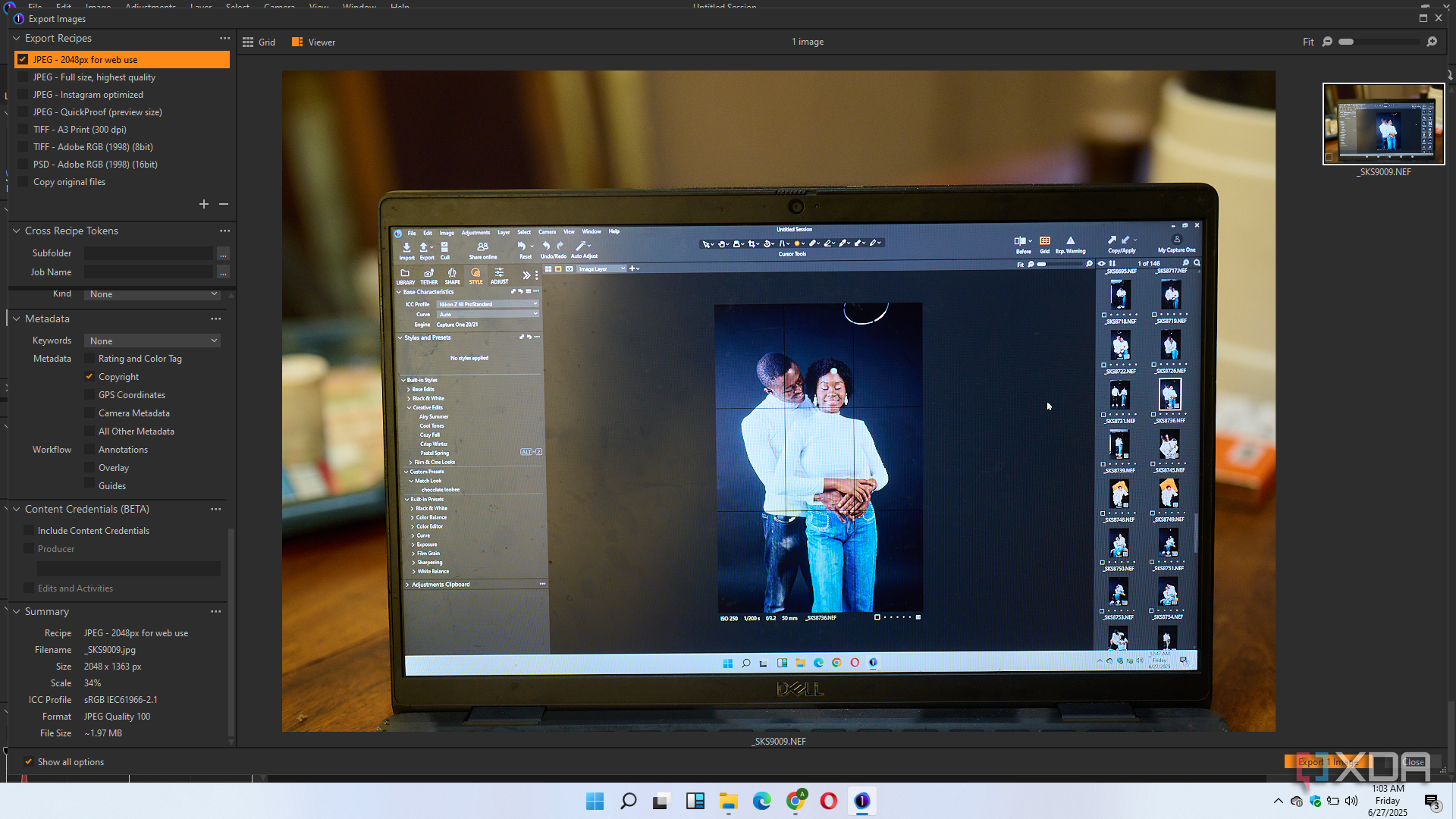Image resolution: width=1456 pixels, height=819 pixels.
Task: Open Subfolder token picker button
Action: click(223, 253)
